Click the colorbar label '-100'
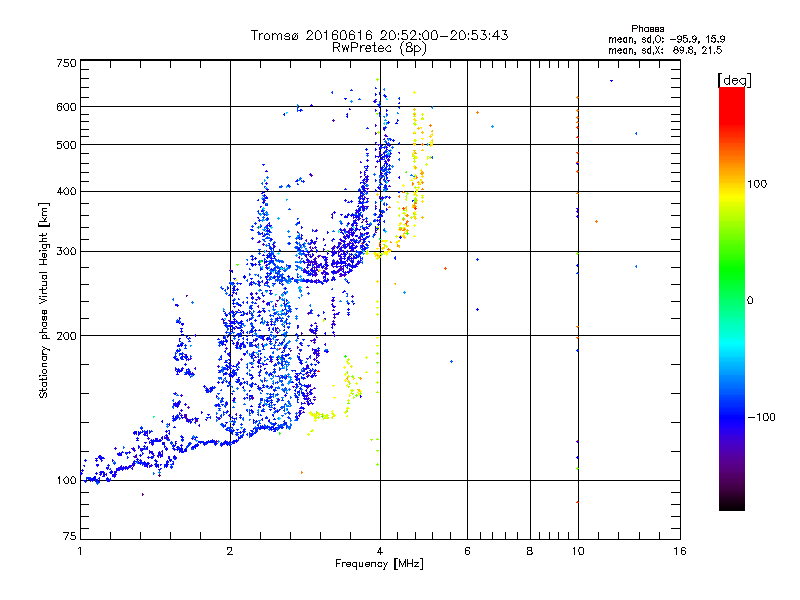Image resolution: width=800 pixels, height=600 pixels. coord(761,417)
